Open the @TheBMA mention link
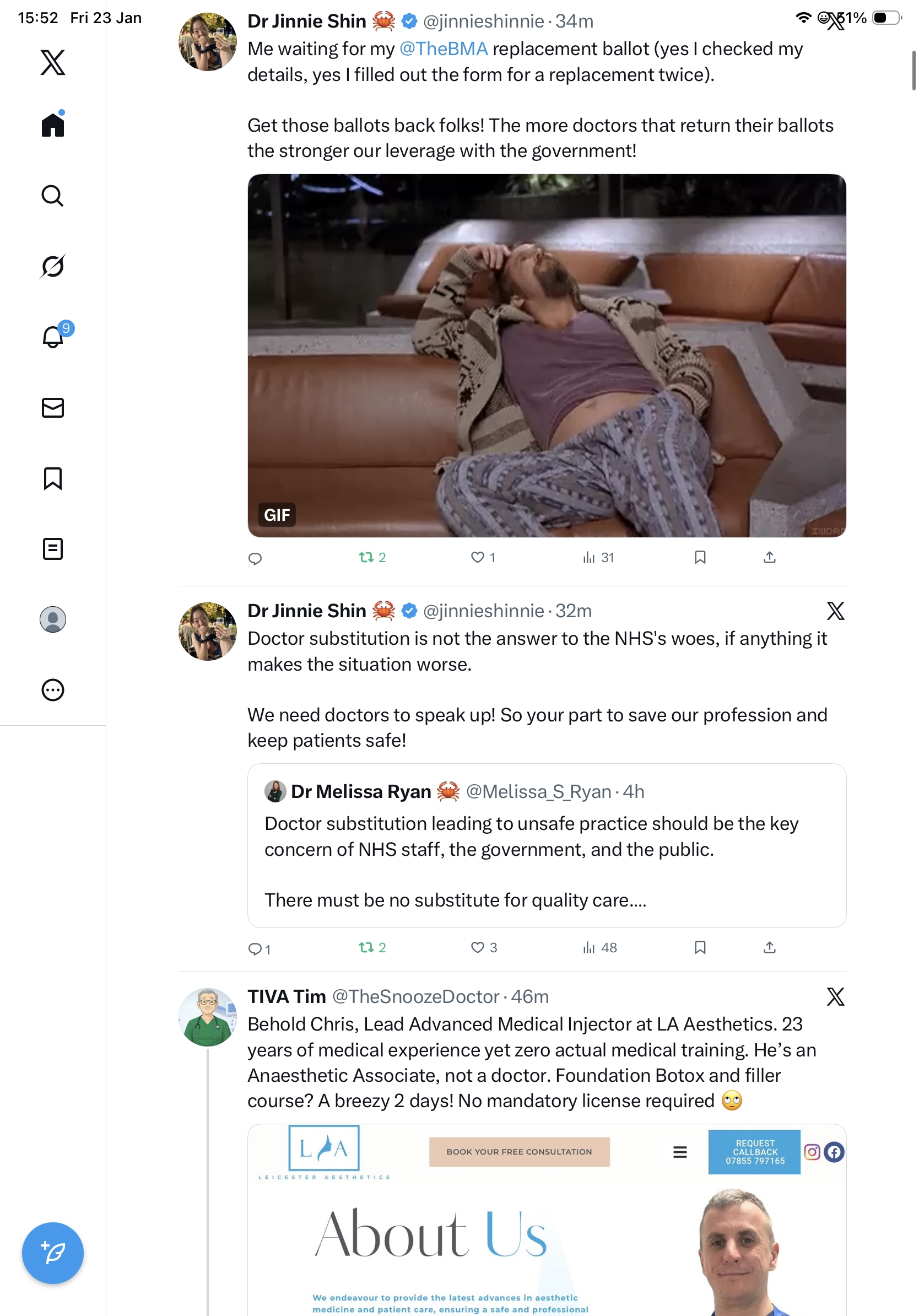This screenshot has width=919, height=1316. click(444, 48)
